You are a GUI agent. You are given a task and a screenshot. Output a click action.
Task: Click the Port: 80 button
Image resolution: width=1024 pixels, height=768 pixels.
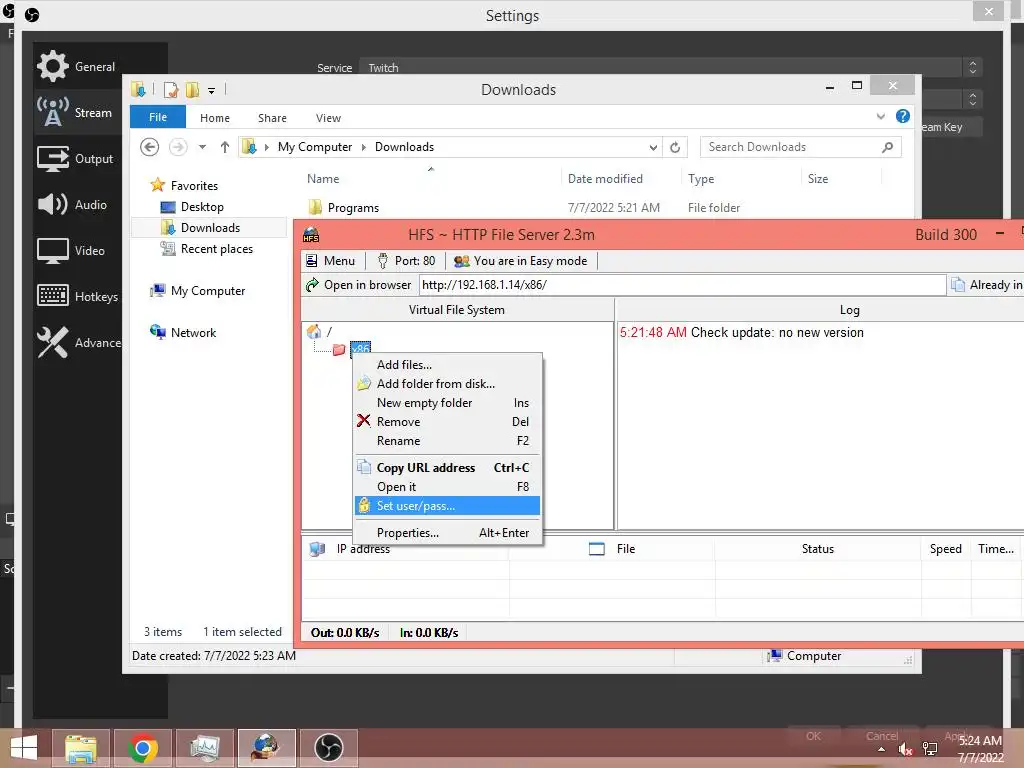click(x=406, y=261)
